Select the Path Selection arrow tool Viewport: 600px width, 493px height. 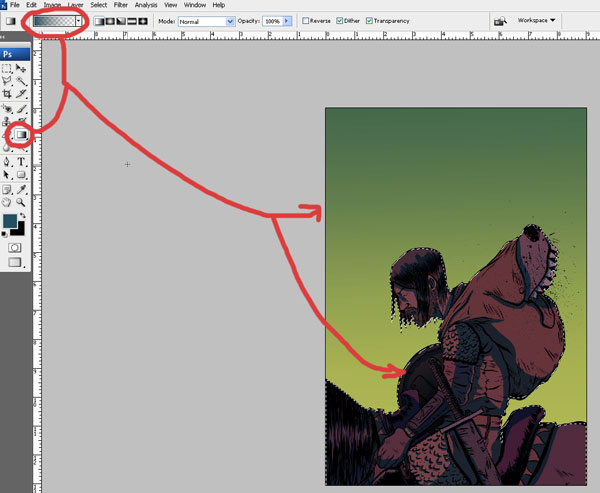click(x=7, y=175)
